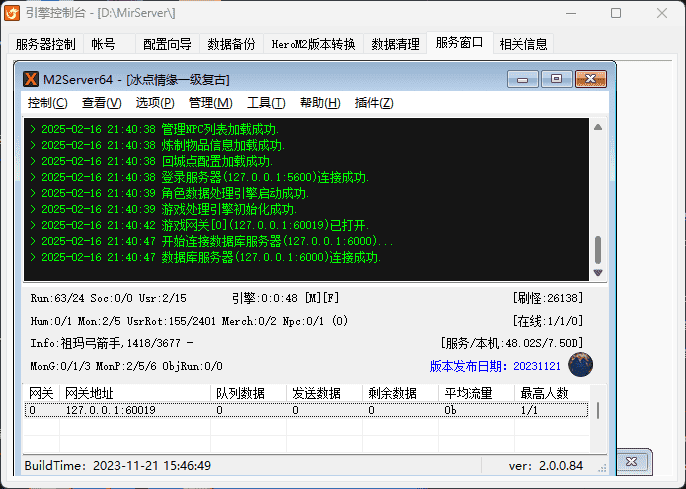
Task: Close the M2Server64 inner window
Action: pyautogui.click(x=590, y=78)
